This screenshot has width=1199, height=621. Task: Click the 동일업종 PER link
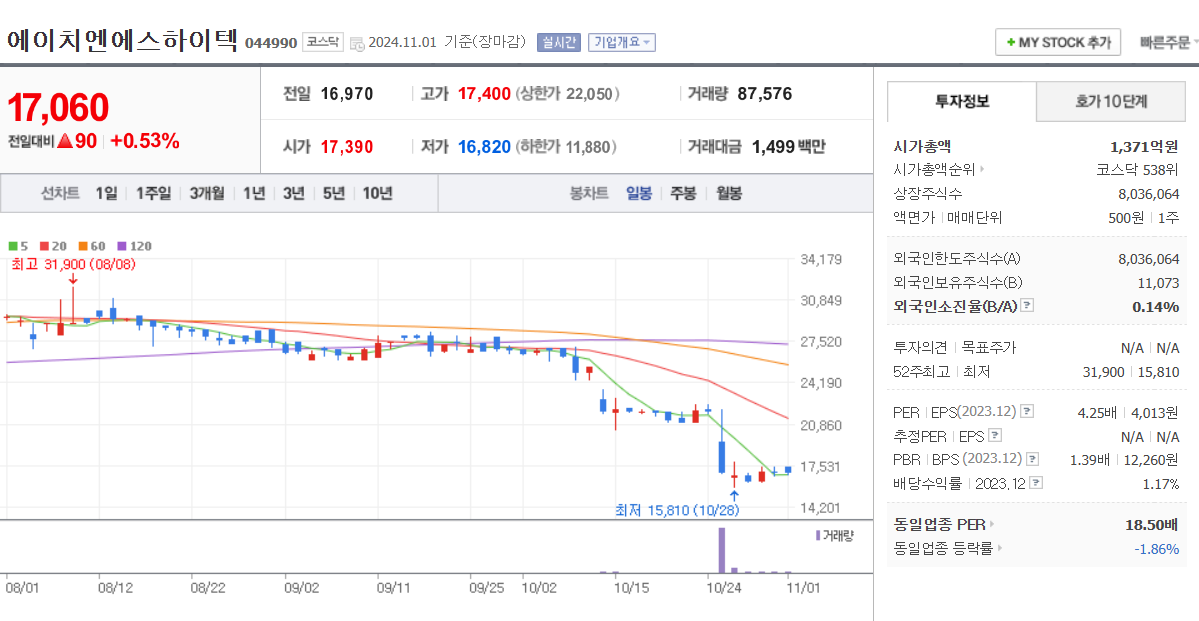tap(940, 525)
